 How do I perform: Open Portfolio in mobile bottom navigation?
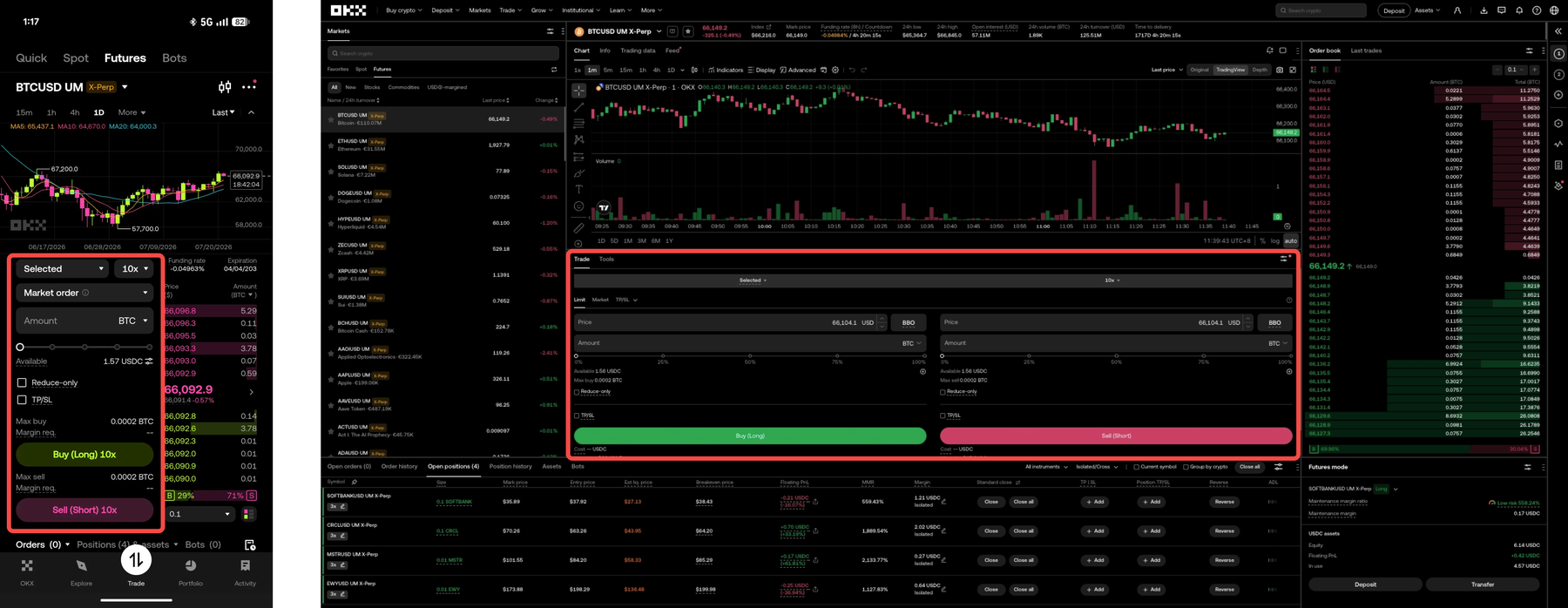click(191, 571)
